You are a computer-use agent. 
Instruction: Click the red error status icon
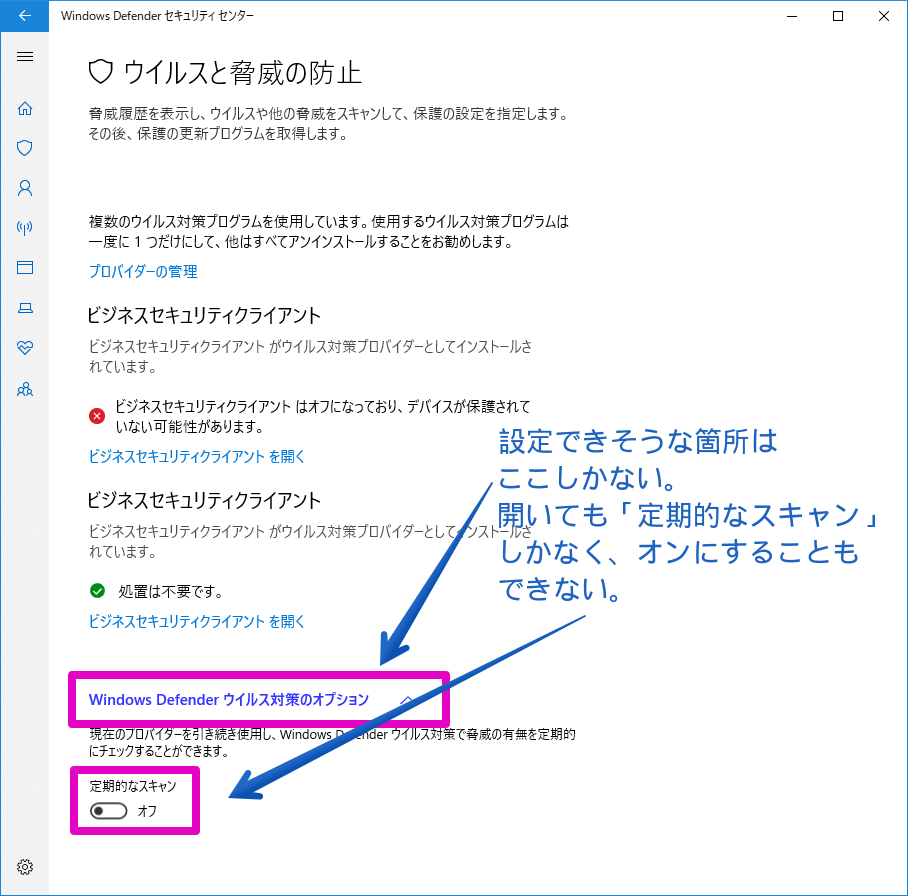coord(97,416)
